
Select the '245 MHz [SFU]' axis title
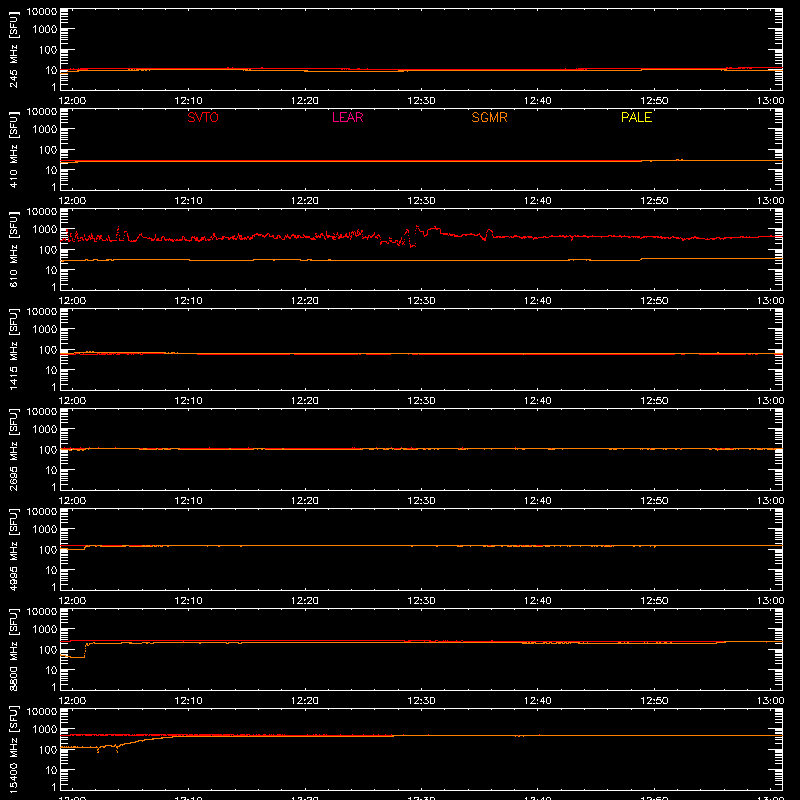14,49
